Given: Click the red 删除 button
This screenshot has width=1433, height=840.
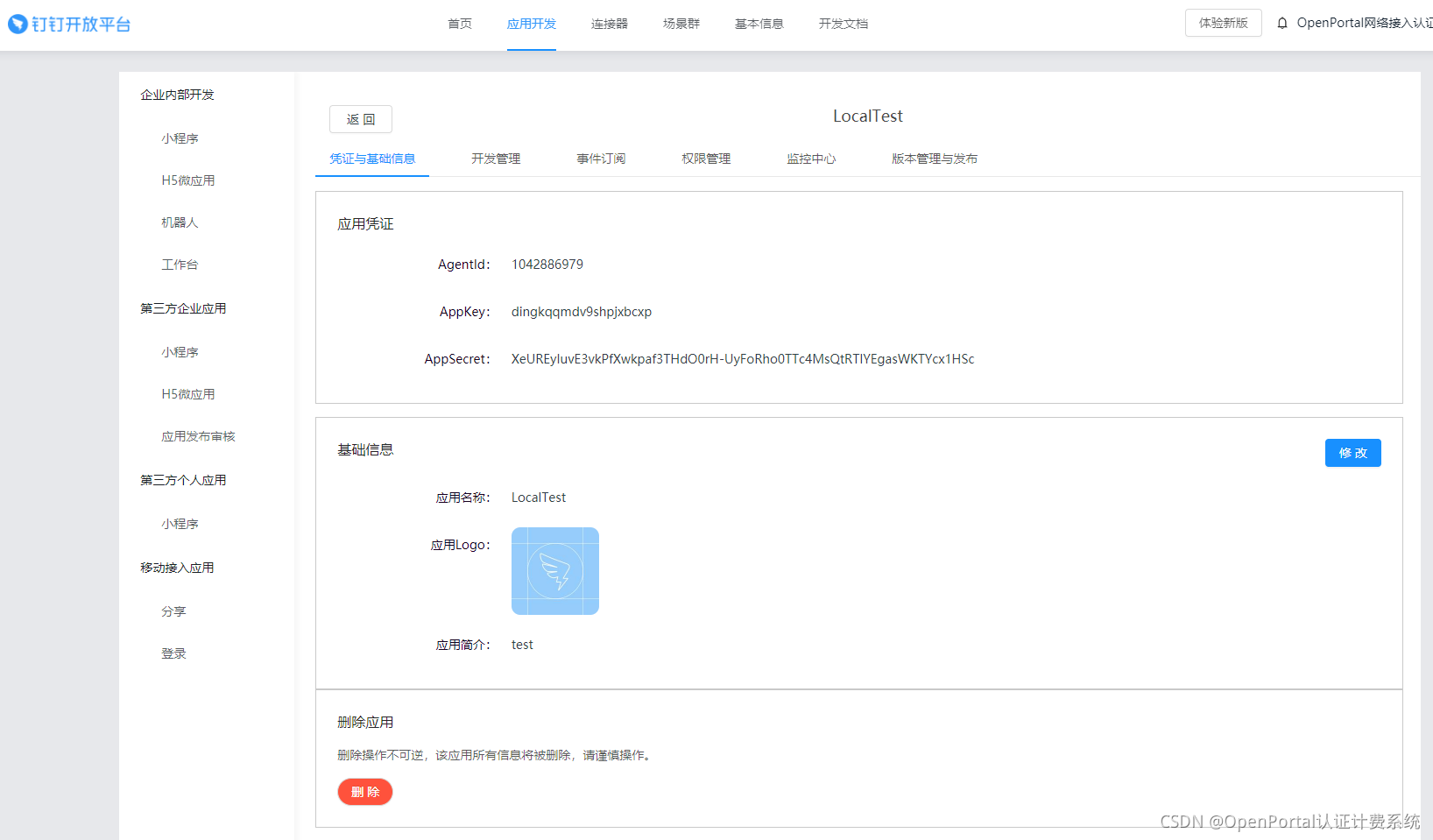Looking at the screenshot, I should pos(365,792).
